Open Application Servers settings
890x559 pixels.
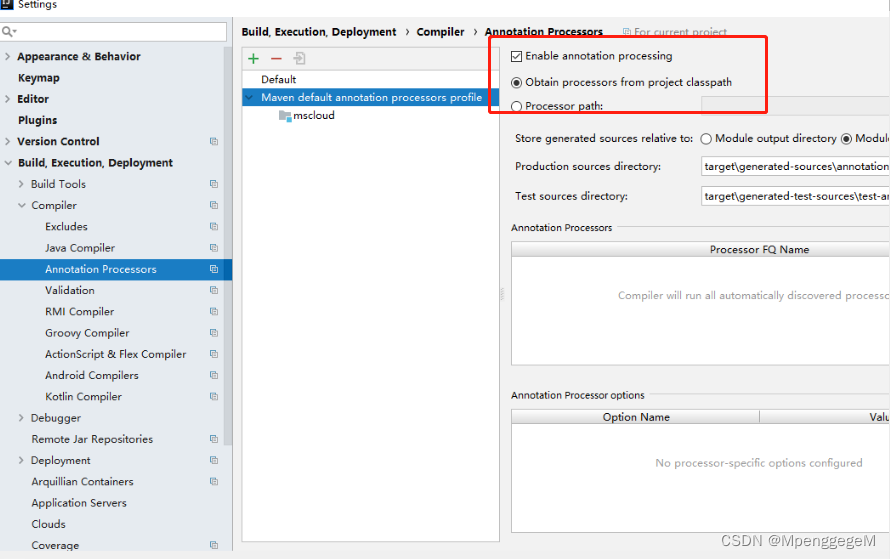[79, 503]
